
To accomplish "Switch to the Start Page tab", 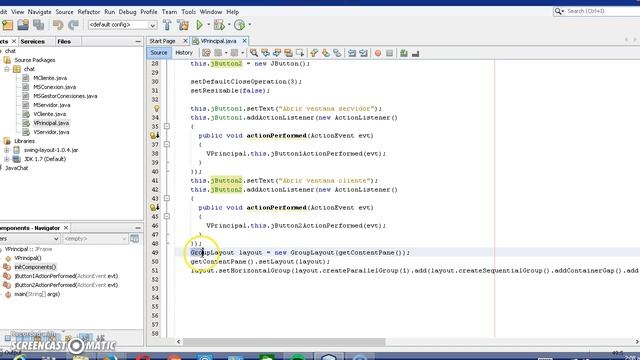I will (162, 41).
